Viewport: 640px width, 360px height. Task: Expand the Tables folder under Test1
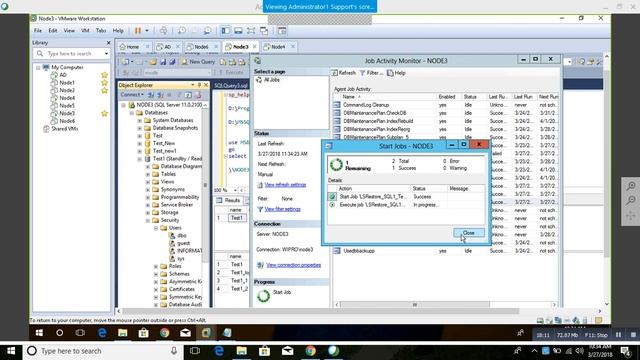click(148, 174)
